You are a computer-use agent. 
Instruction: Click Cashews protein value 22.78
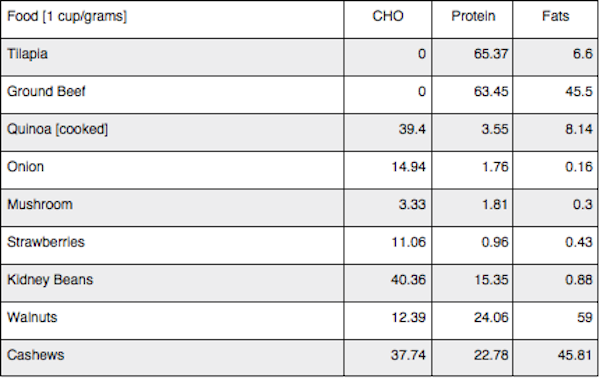point(491,355)
